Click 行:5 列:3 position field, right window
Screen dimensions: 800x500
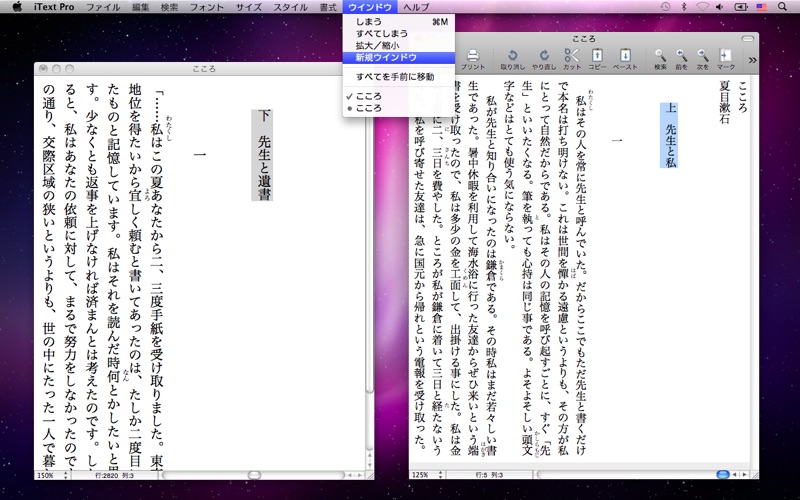click(x=489, y=474)
